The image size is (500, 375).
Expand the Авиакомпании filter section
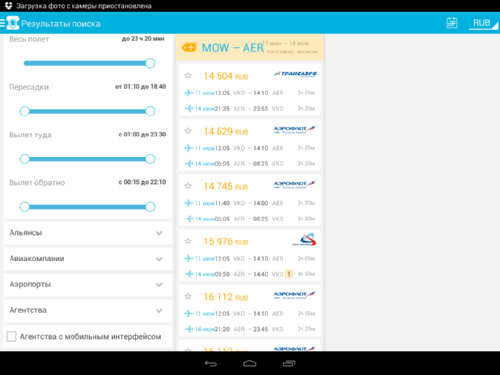[x=88, y=259]
